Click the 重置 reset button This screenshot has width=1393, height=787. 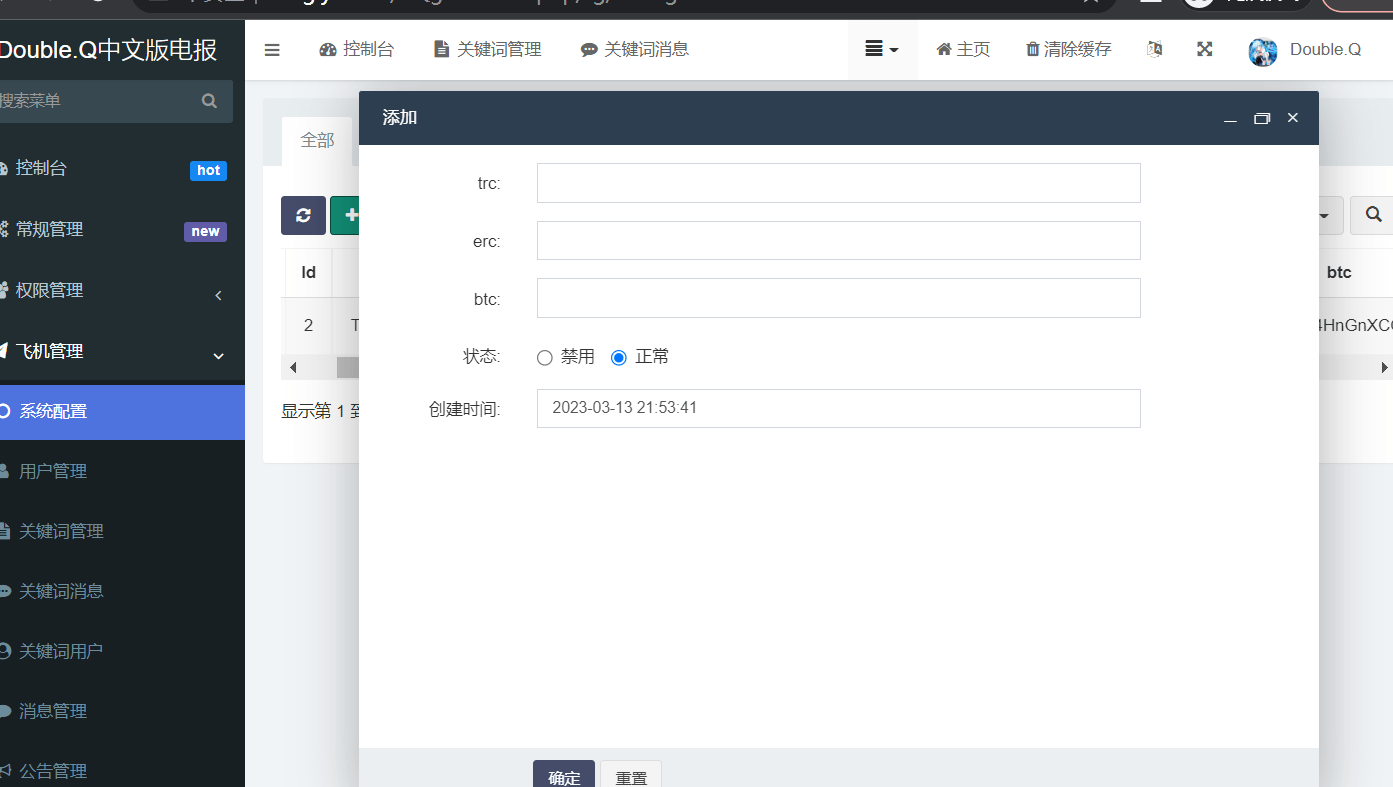(x=631, y=776)
